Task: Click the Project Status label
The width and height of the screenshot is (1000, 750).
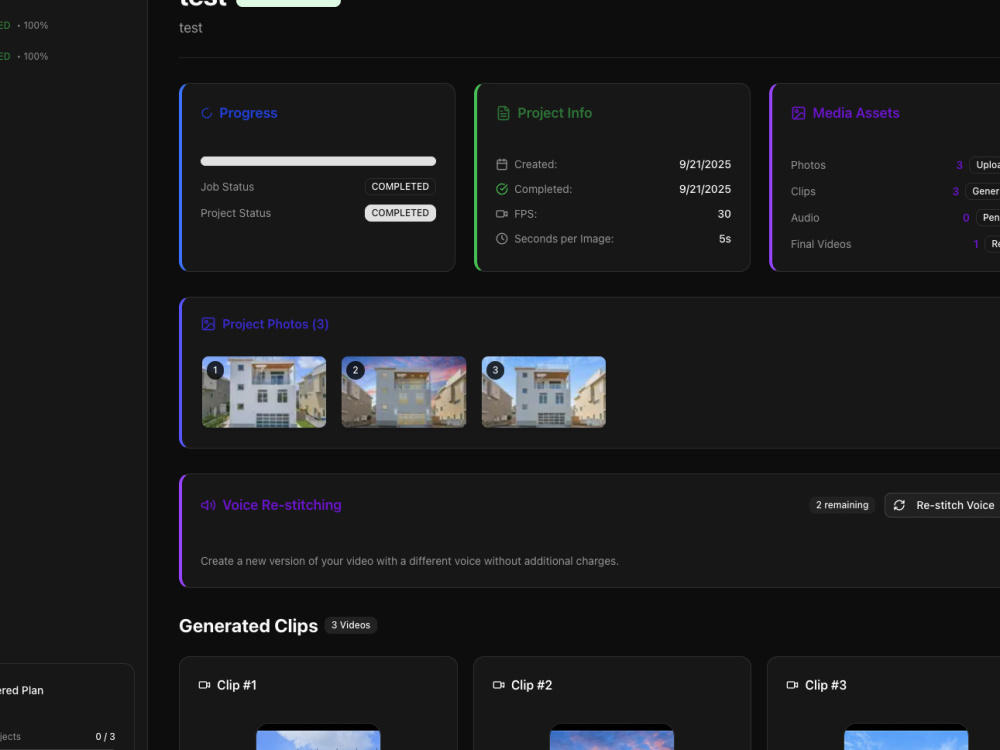Action: click(x=235, y=213)
